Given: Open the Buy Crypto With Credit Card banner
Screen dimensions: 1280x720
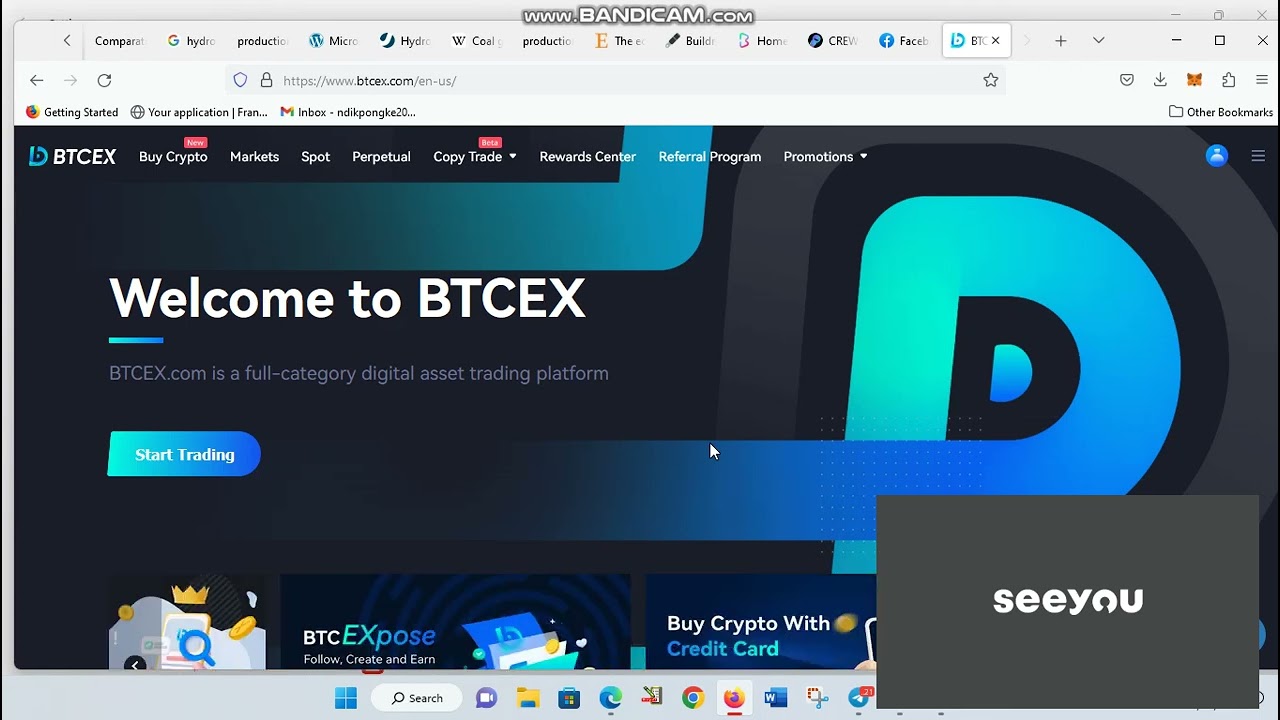Looking at the screenshot, I should coord(761,622).
